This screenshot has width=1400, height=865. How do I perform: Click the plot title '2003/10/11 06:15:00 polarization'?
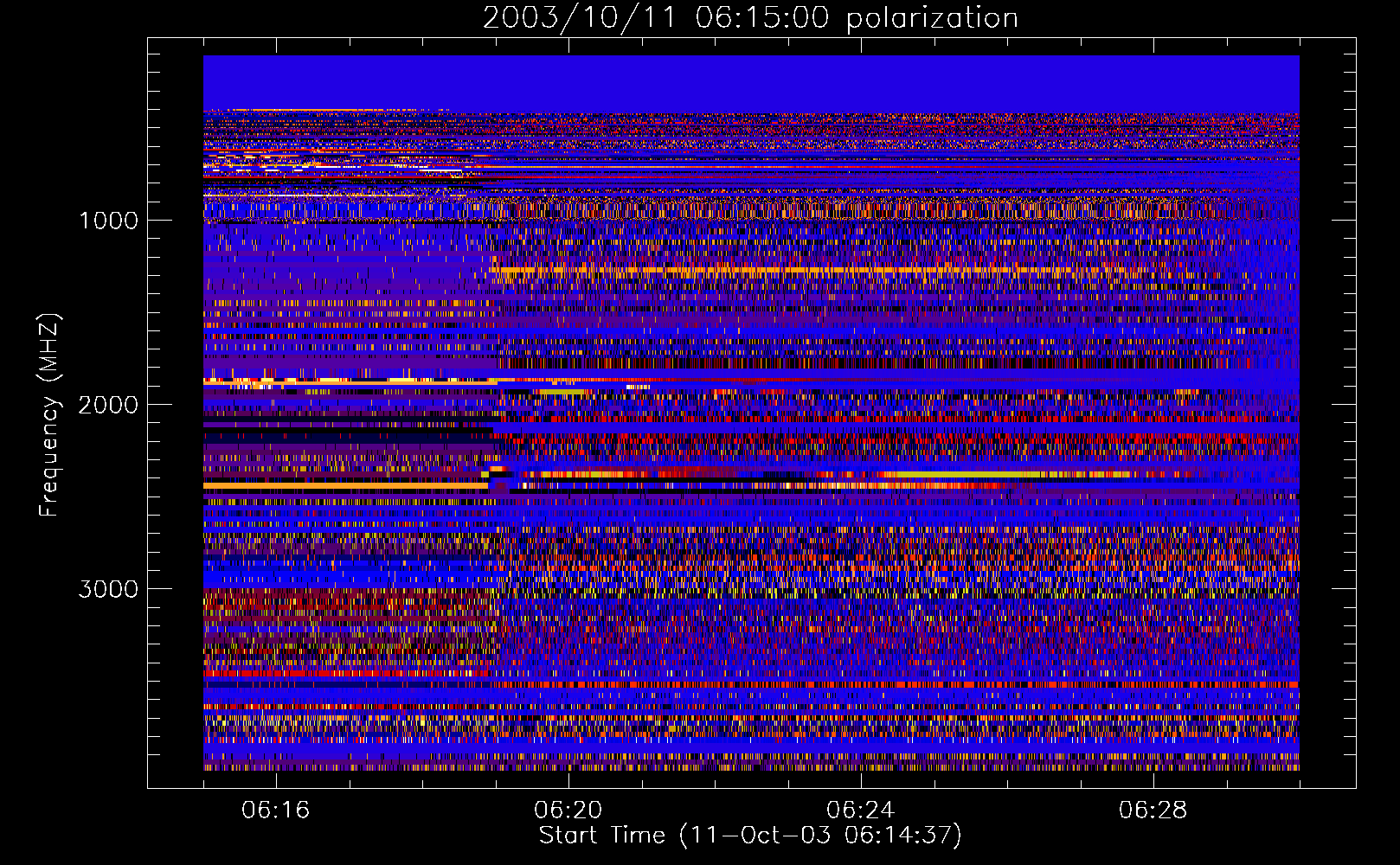750,18
